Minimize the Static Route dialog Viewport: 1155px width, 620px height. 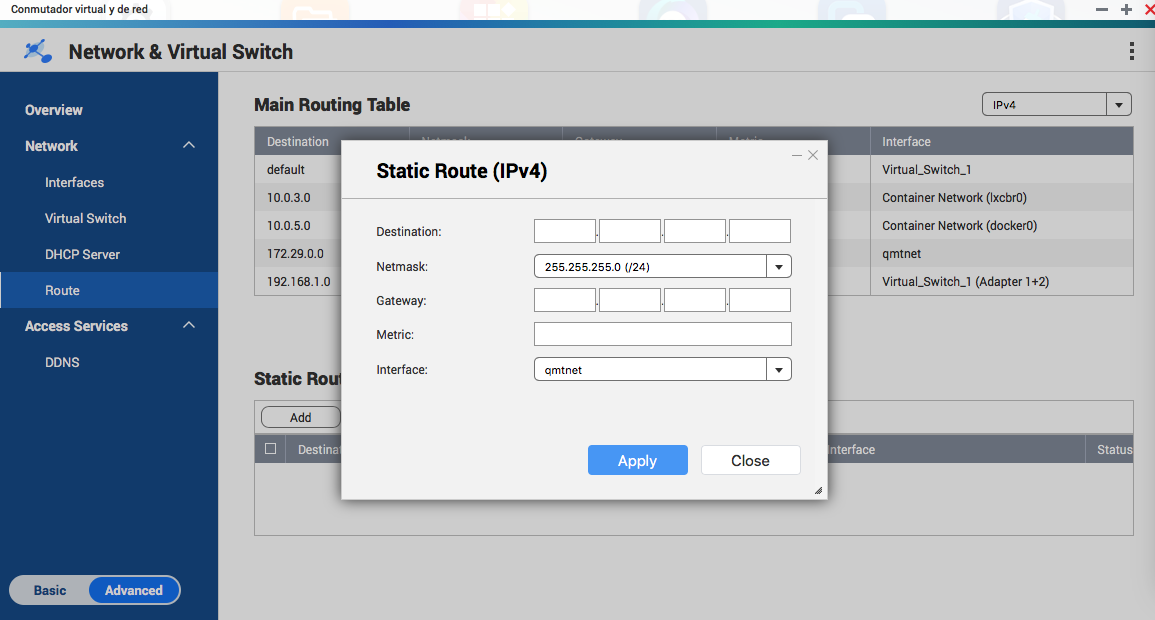point(797,155)
